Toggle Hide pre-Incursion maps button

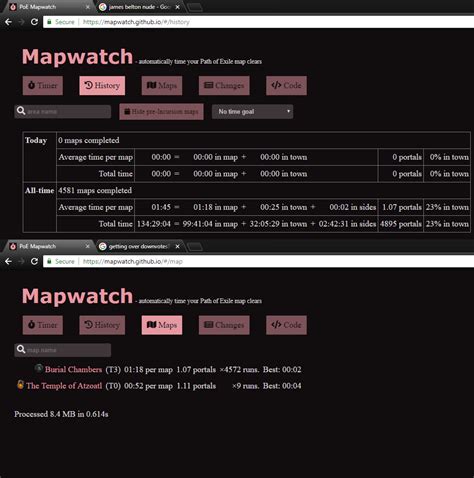tap(161, 112)
